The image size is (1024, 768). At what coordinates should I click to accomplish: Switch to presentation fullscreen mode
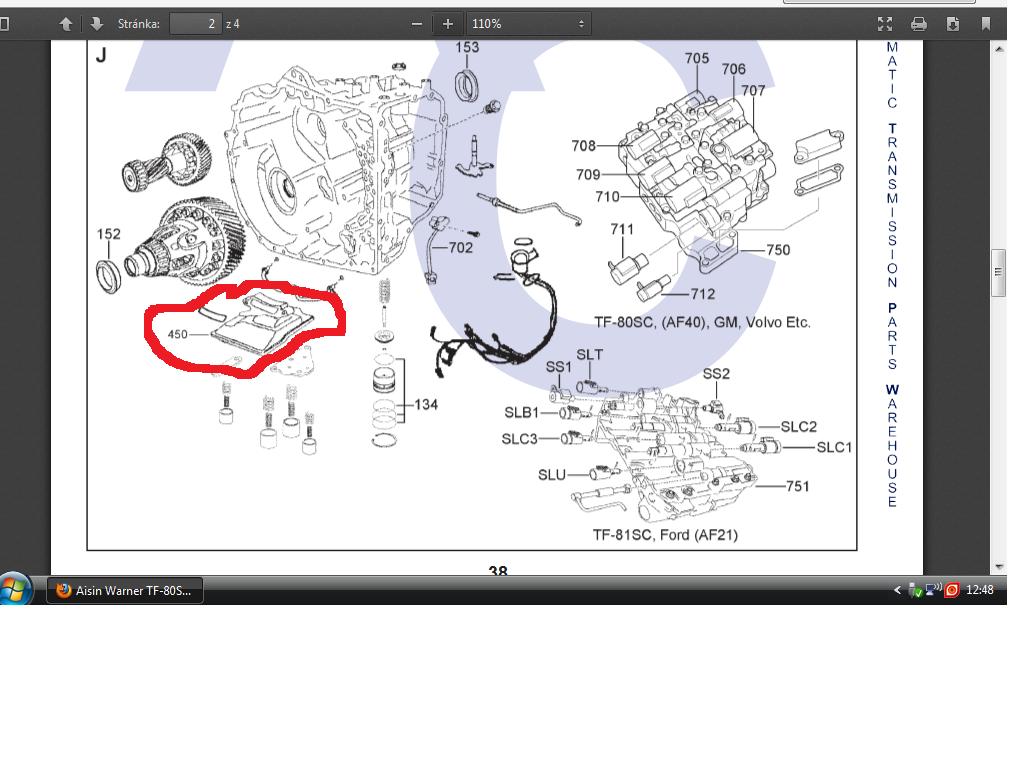click(884, 23)
